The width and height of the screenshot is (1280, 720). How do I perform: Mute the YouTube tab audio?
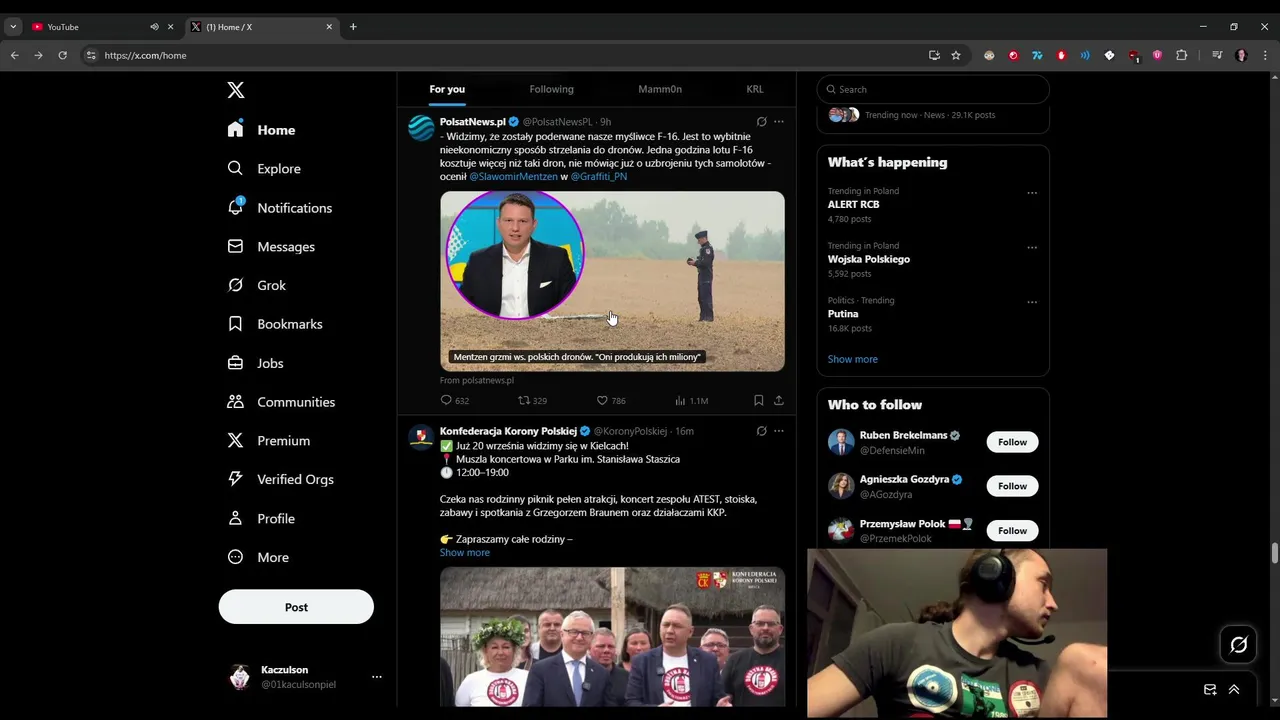click(154, 27)
